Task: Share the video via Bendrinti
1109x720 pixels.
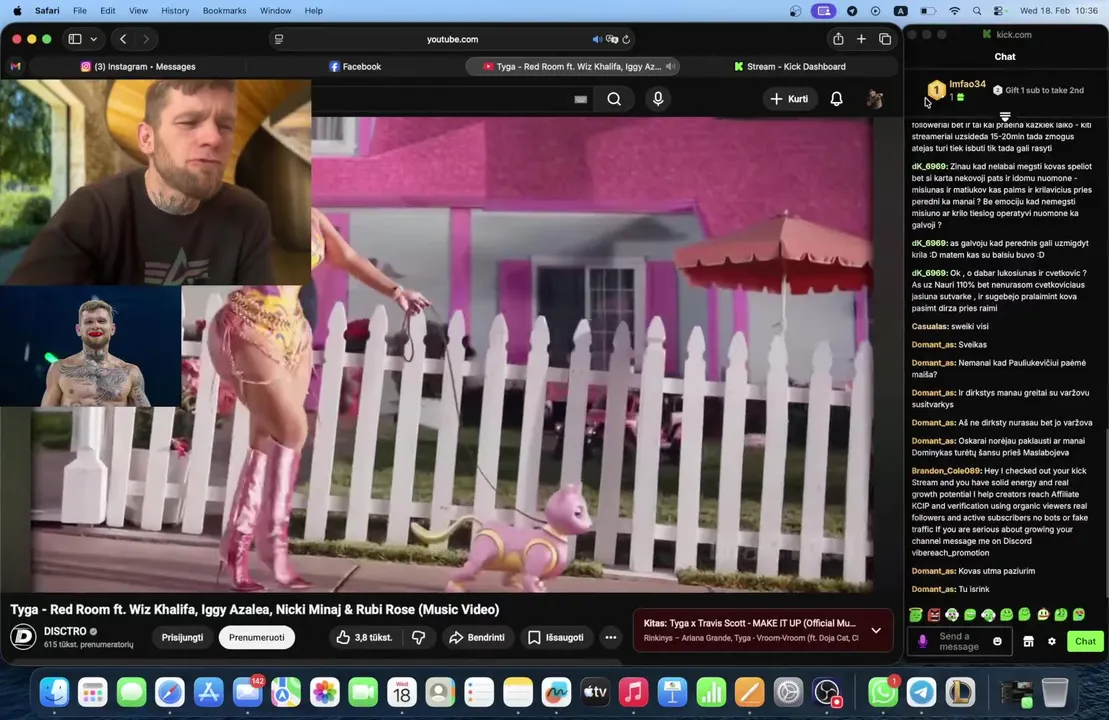Action: click(x=477, y=637)
